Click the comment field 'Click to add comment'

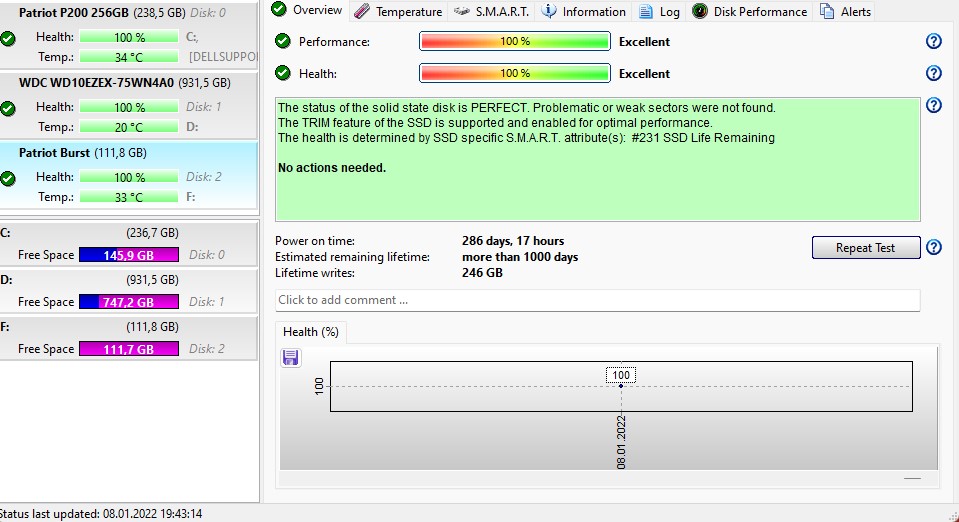[x=598, y=300]
